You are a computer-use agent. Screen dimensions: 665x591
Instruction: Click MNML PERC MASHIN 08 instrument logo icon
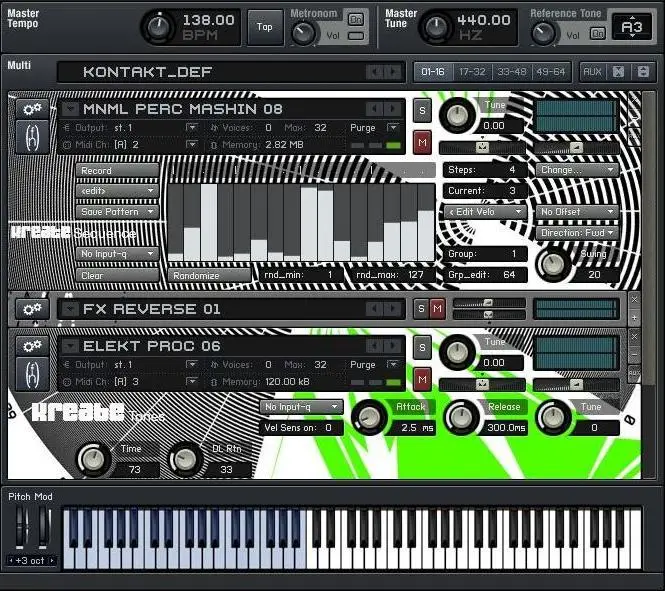[32, 137]
